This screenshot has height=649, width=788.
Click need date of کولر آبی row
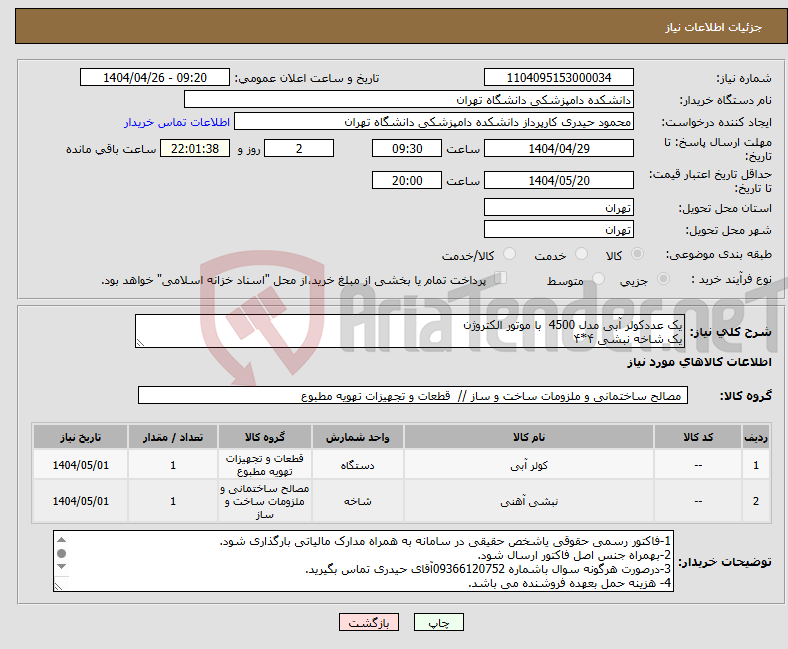coord(80,465)
